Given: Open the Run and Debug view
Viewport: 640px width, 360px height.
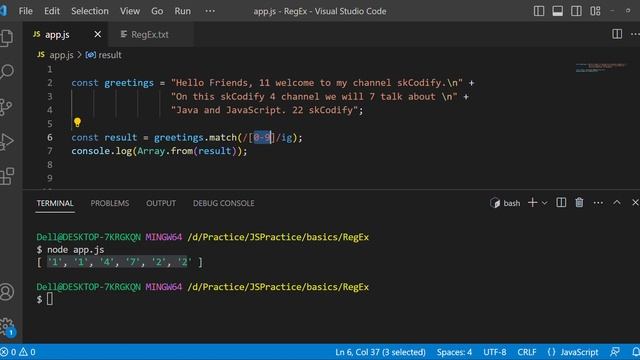Looking at the screenshot, I should 7,142.
